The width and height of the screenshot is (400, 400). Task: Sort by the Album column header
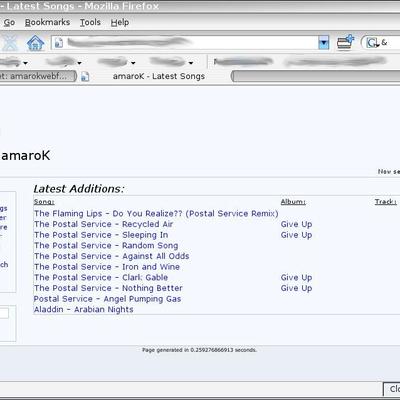[x=293, y=202]
